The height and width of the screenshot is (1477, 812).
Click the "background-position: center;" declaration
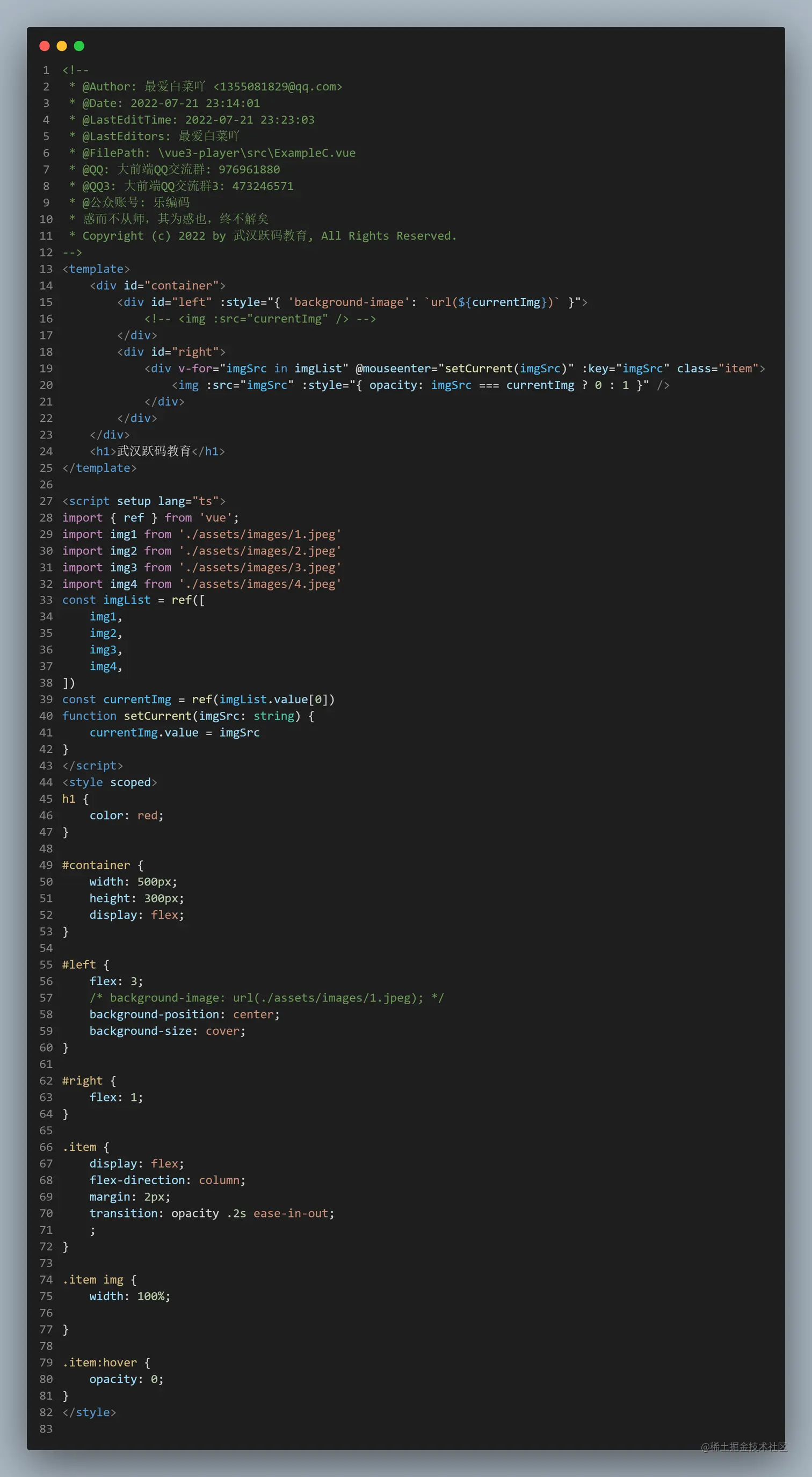pyautogui.click(x=185, y=1015)
